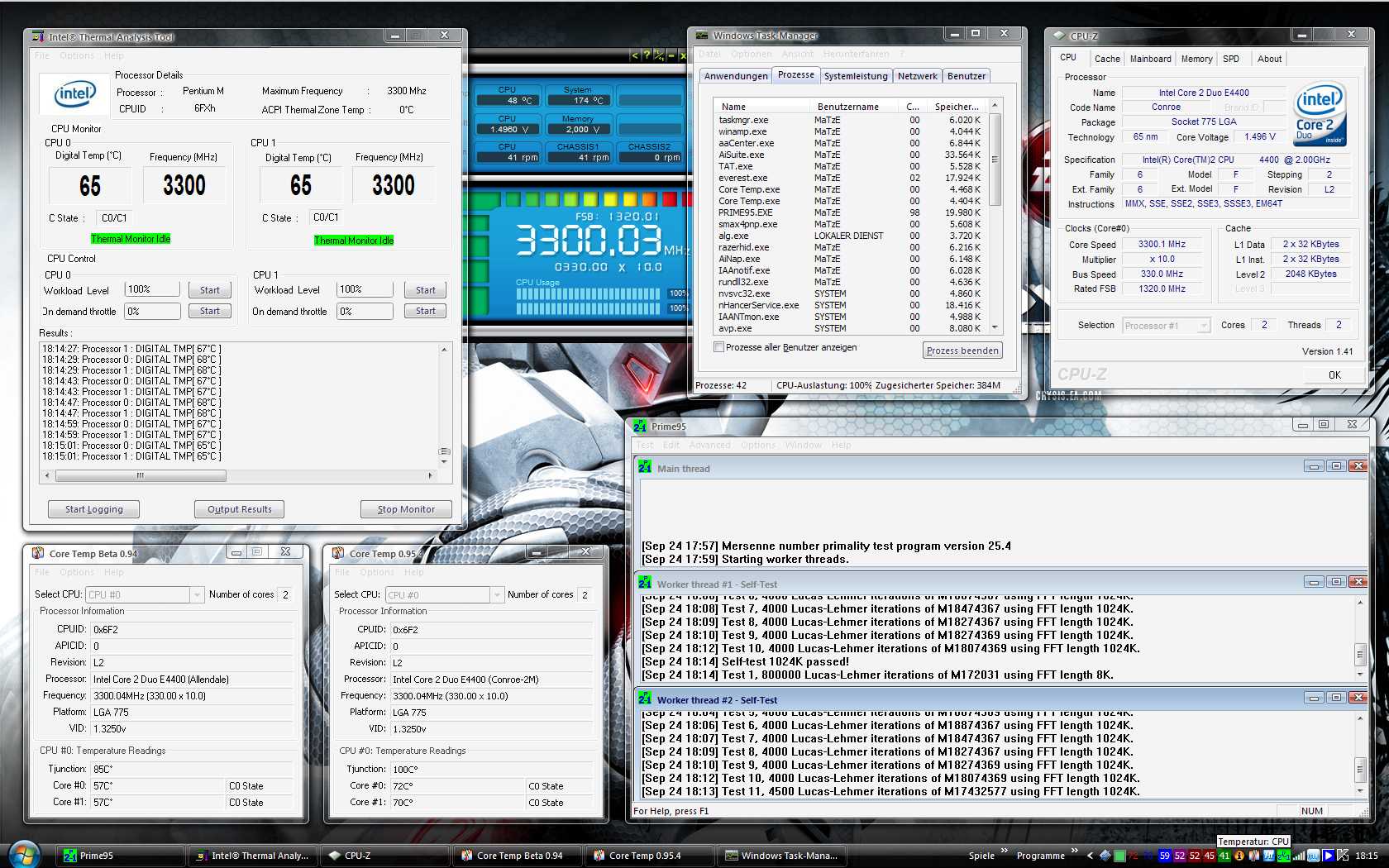Sort processes by Benutzername column

click(848, 107)
